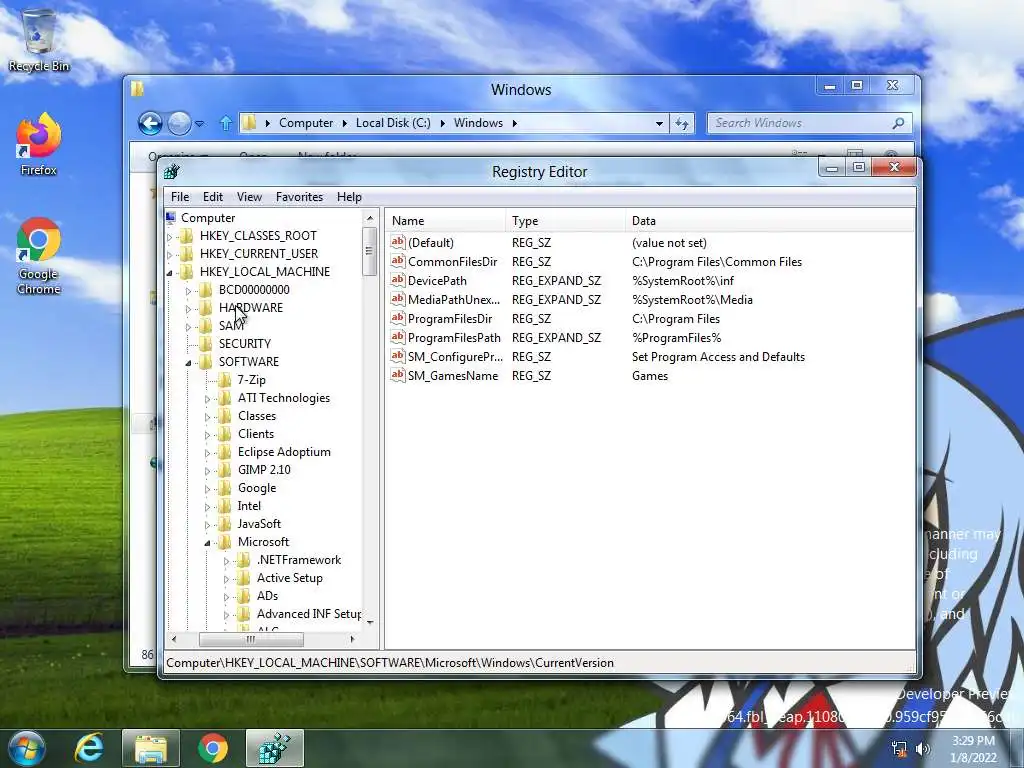Click the volume speaker icon in the tray
1024x768 pixels.
point(923,749)
